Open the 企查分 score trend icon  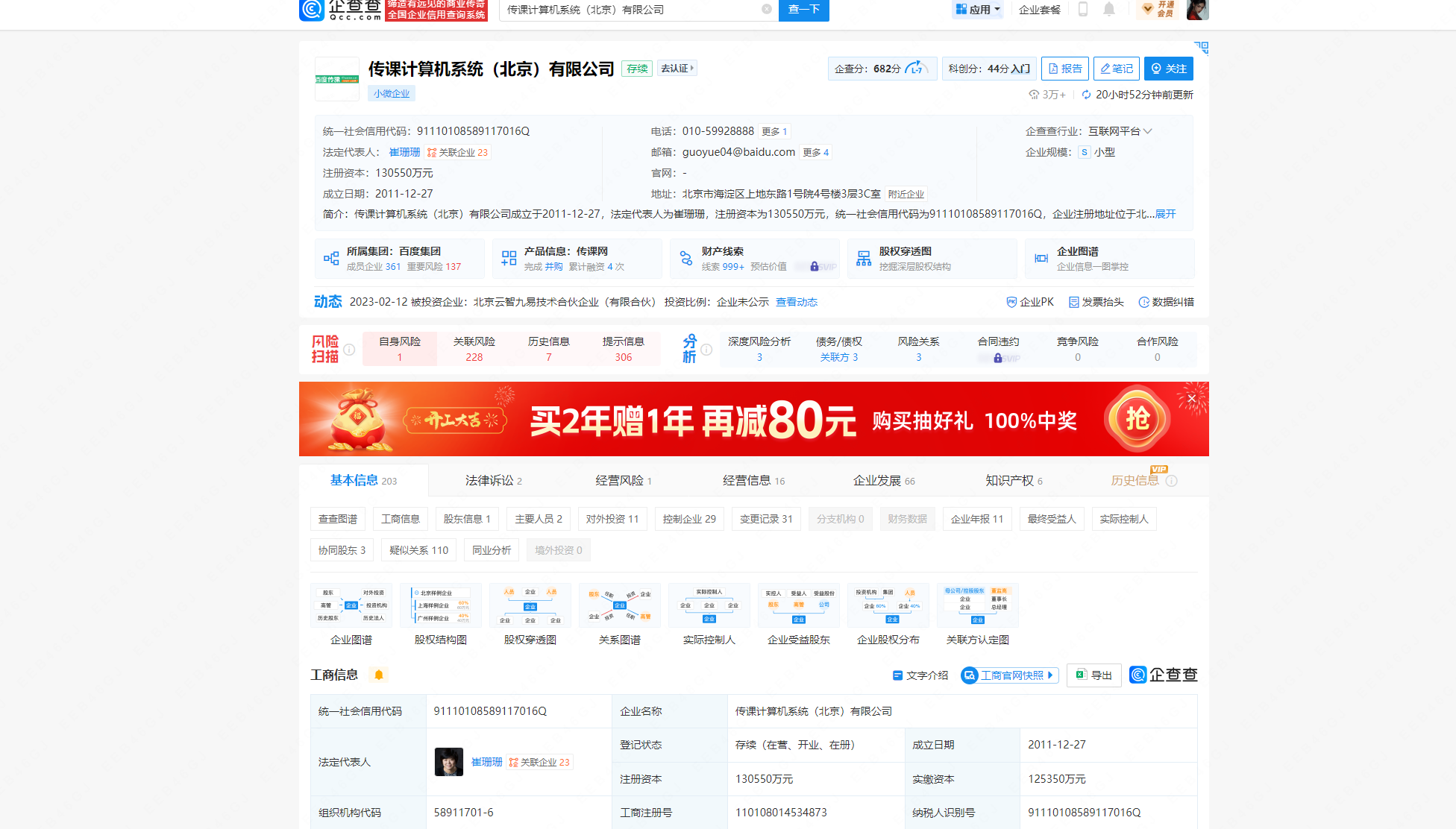coord(916,68)
